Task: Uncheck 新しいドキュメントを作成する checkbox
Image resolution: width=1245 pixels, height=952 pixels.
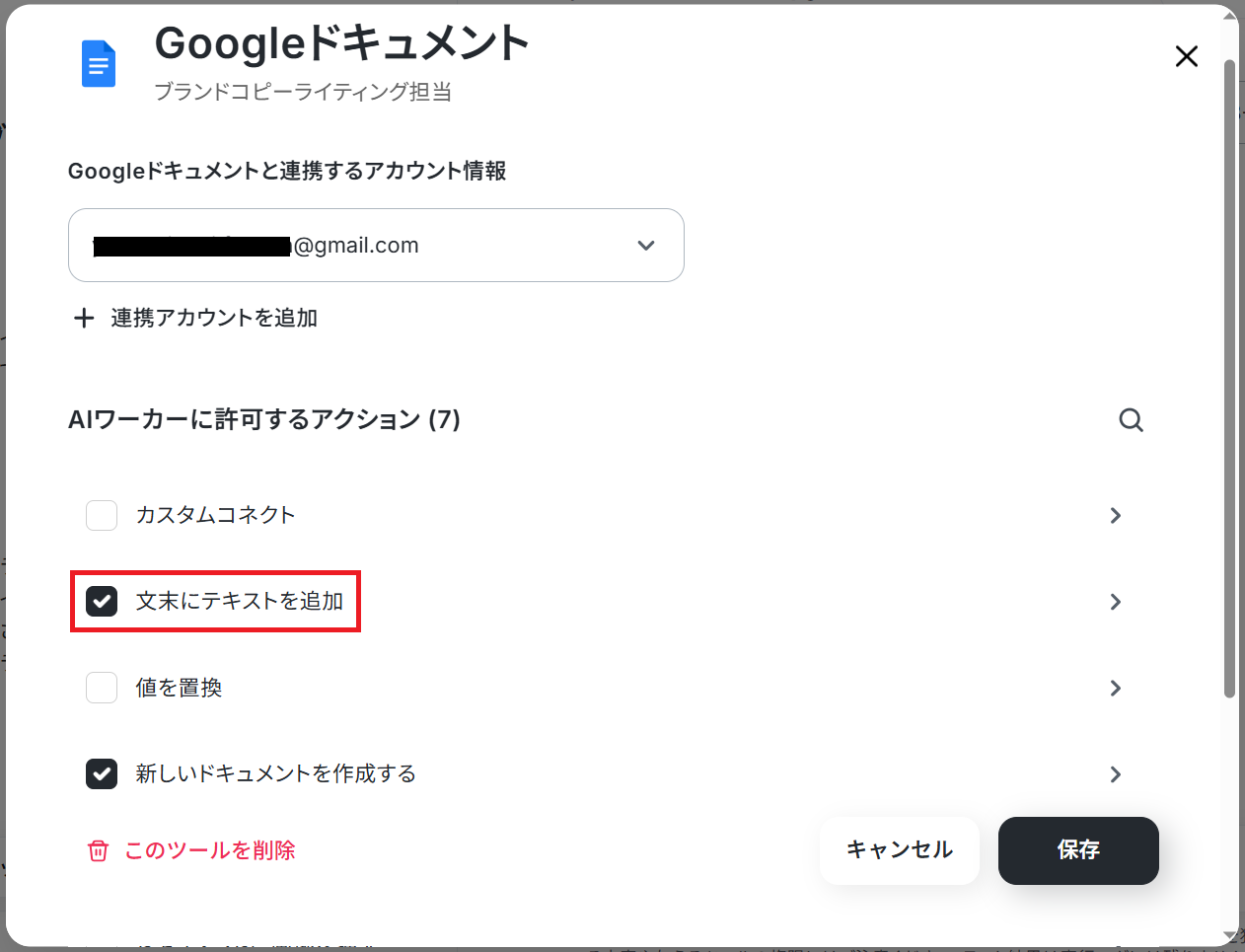Action: 102,773
